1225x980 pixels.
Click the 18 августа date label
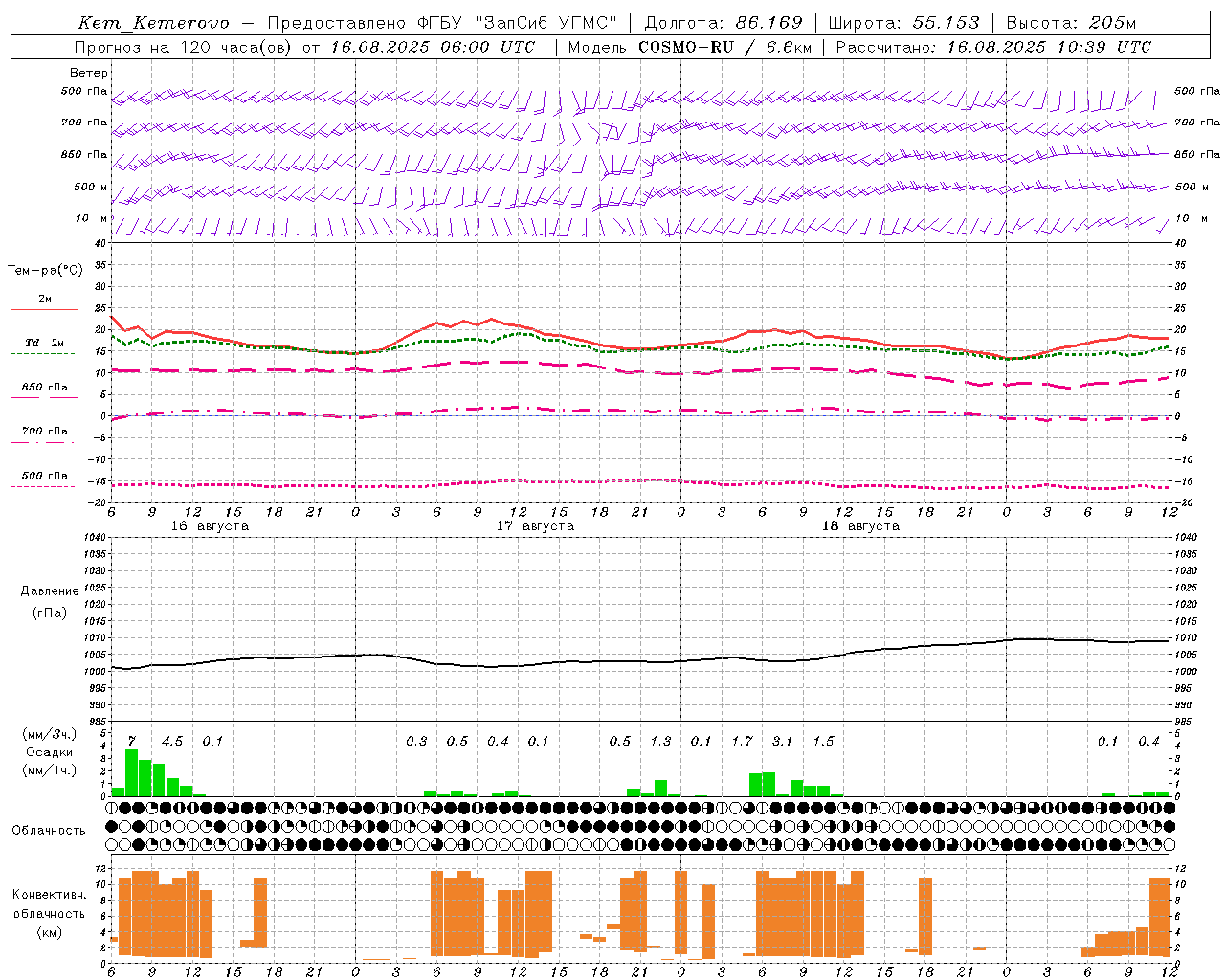(x=860, y=526)
